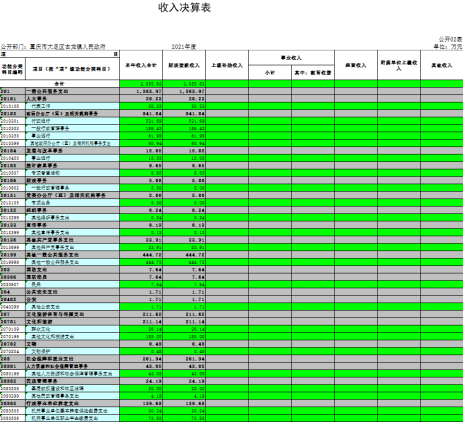Select the 国防支出 row label
Screen dimensions: 464x423
tap(37, 269)
